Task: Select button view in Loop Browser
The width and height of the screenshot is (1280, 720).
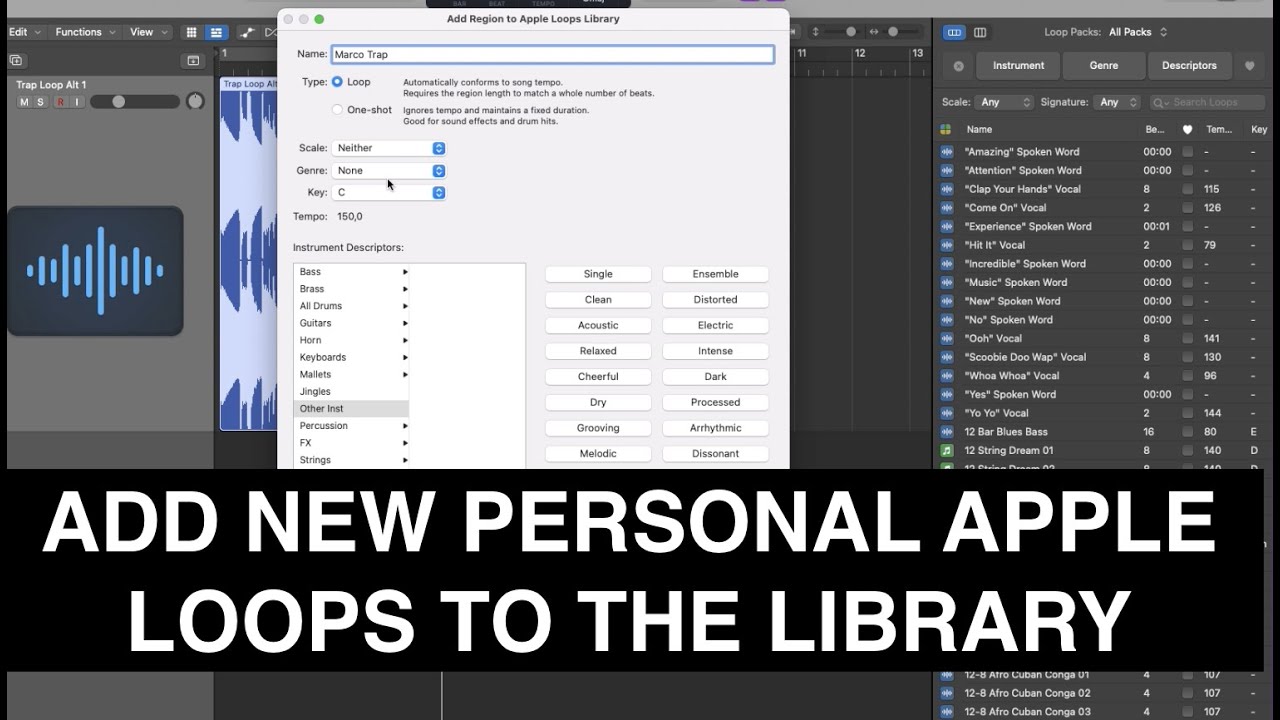Action: [x=955, y=32]
